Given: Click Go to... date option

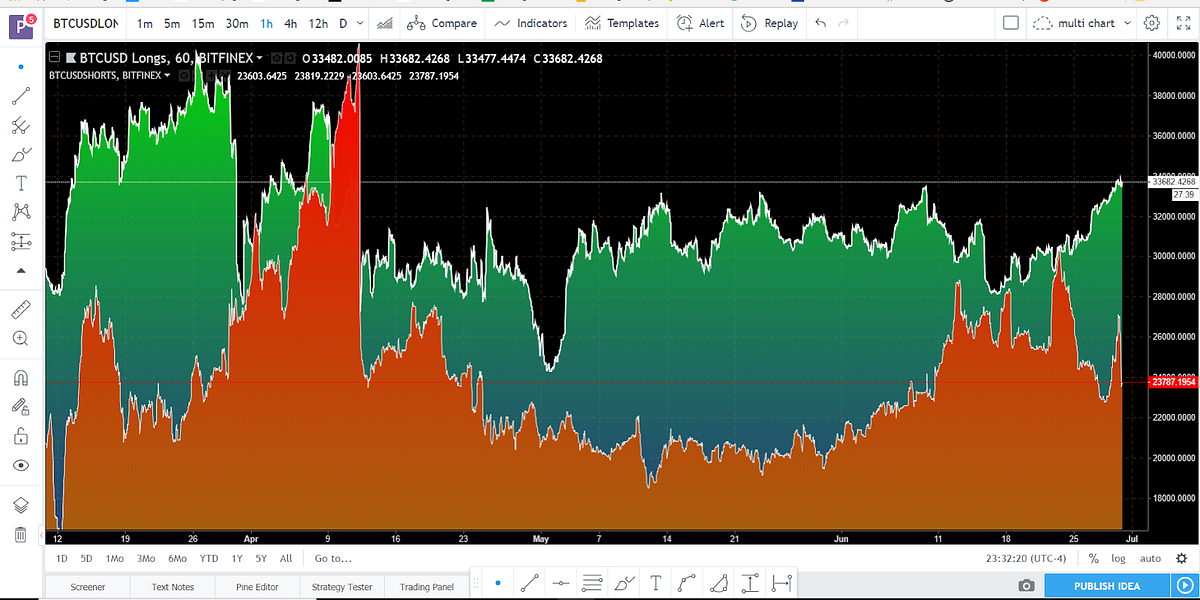Looking at the screenshot, I should pos(333,558).
